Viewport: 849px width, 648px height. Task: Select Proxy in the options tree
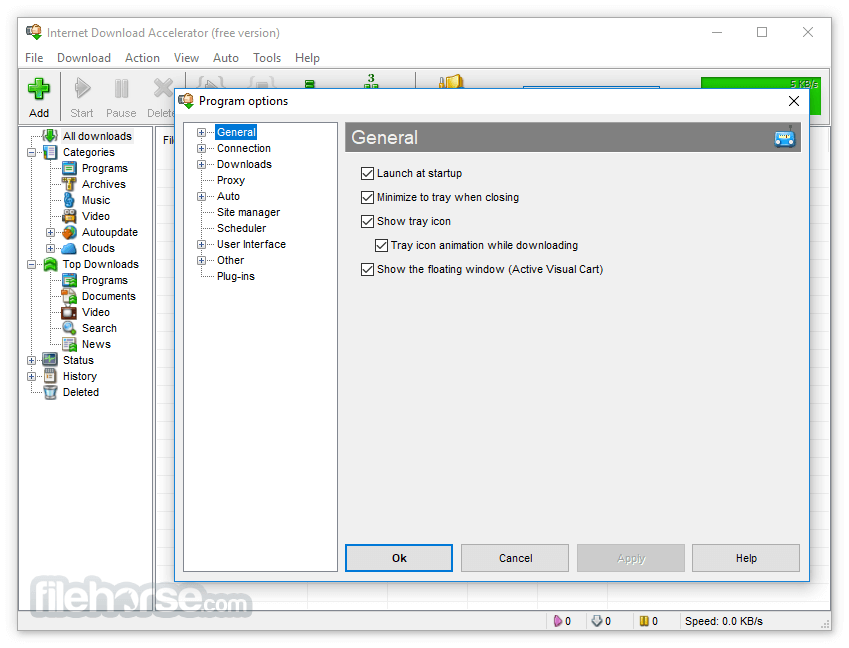[231, 180]
